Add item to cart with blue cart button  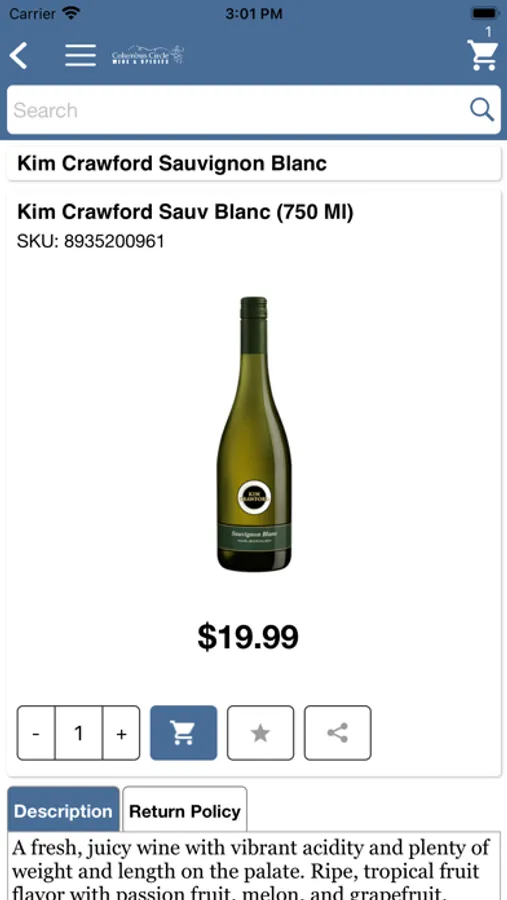click(184, 732)
